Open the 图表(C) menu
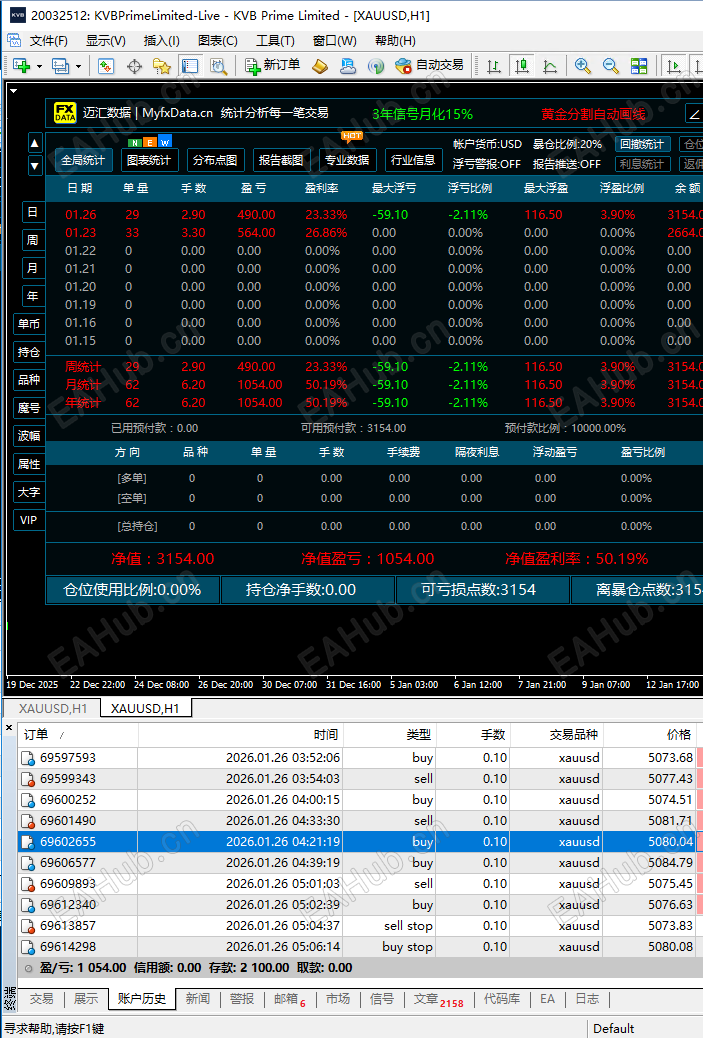The width and height of the screenshot is (703, 1038). [218, 40]
